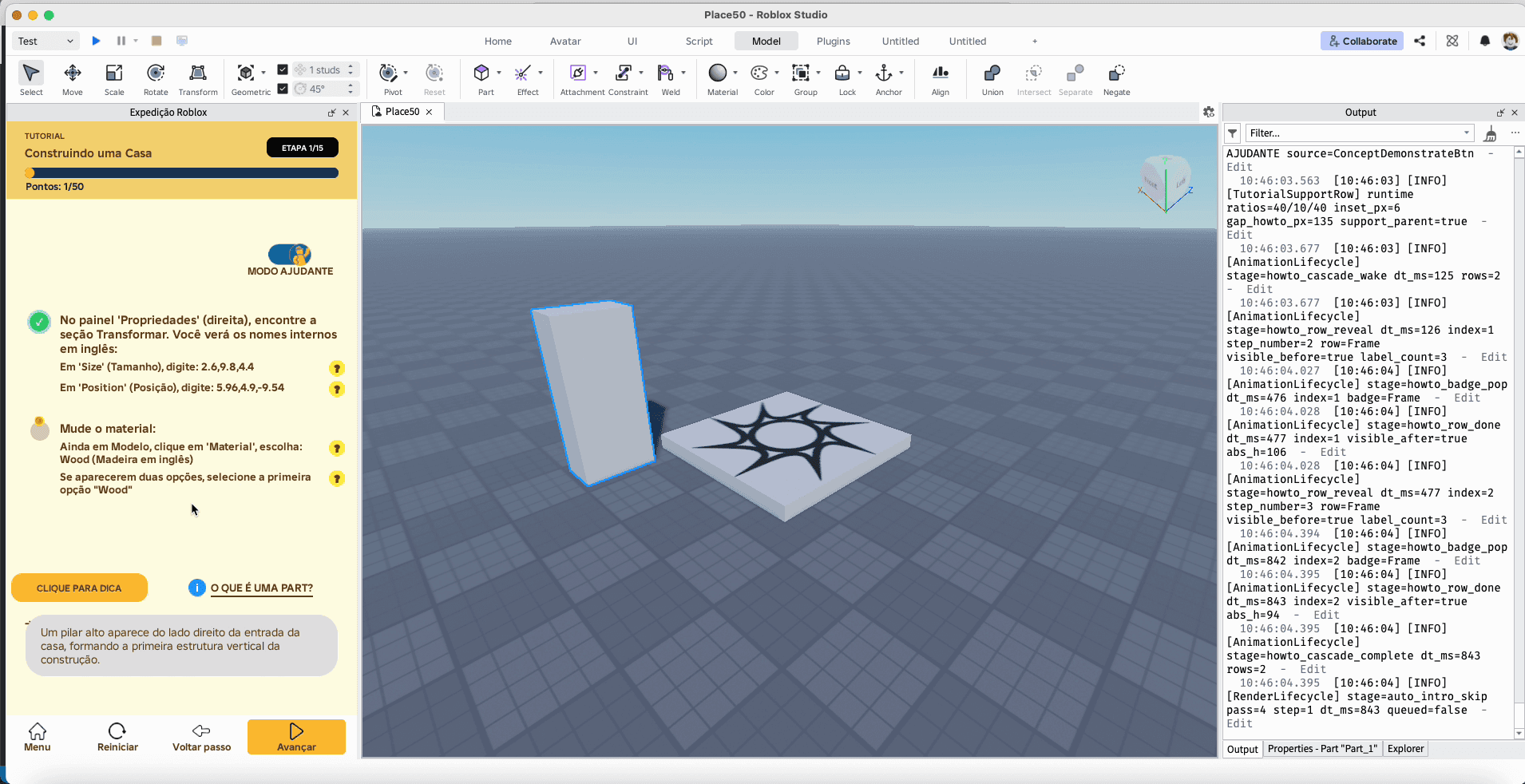Screen dimensions: 1525x784
Task: Open the 'O QUE É UMA PART?' link
Action: tap(261, 588)
